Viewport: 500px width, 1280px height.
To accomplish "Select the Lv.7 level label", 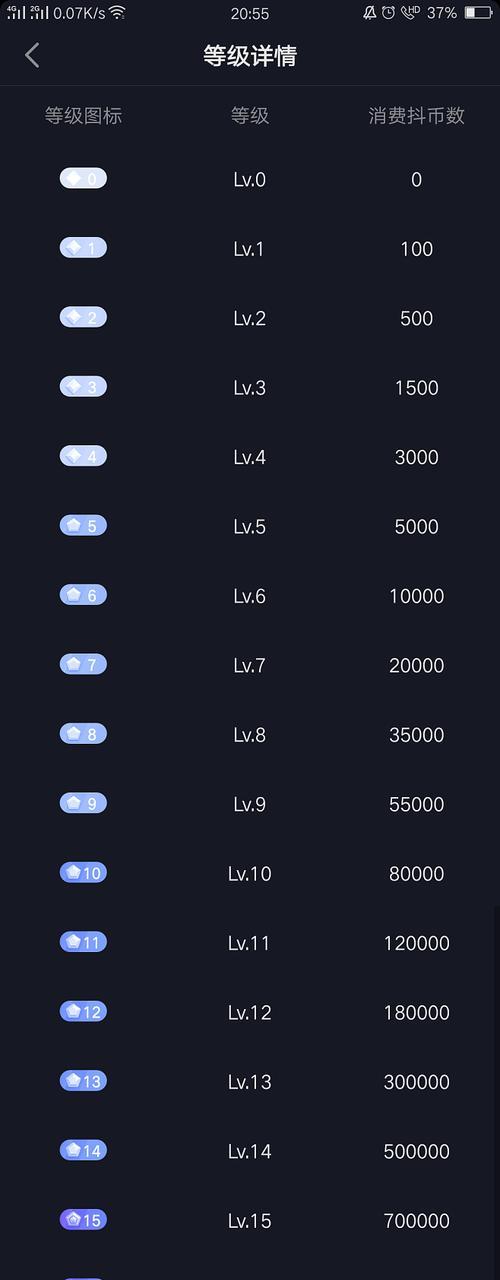I will pos(250,665).
